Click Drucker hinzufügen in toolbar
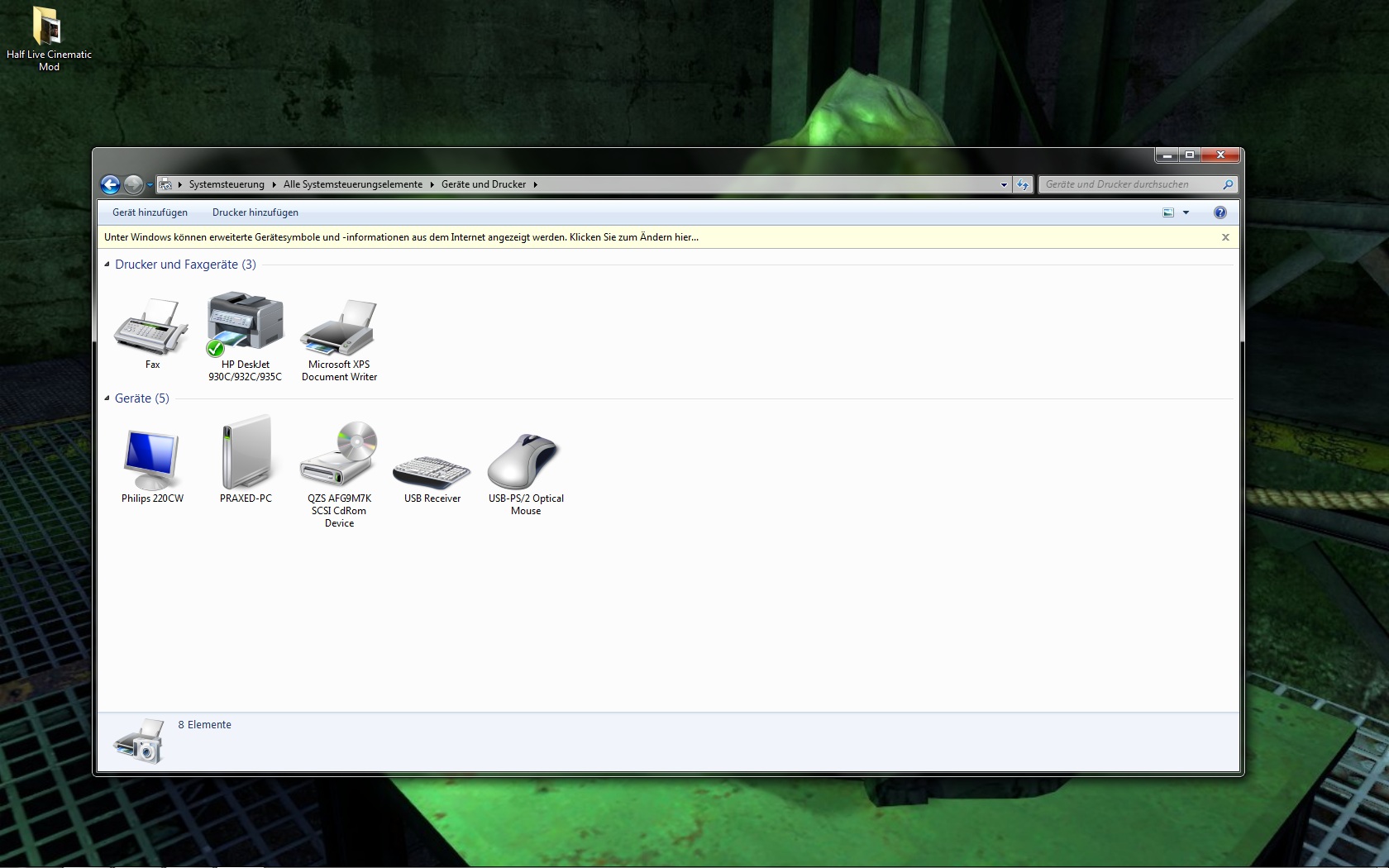Viewport: 1389px width, 868px height. 255,212
